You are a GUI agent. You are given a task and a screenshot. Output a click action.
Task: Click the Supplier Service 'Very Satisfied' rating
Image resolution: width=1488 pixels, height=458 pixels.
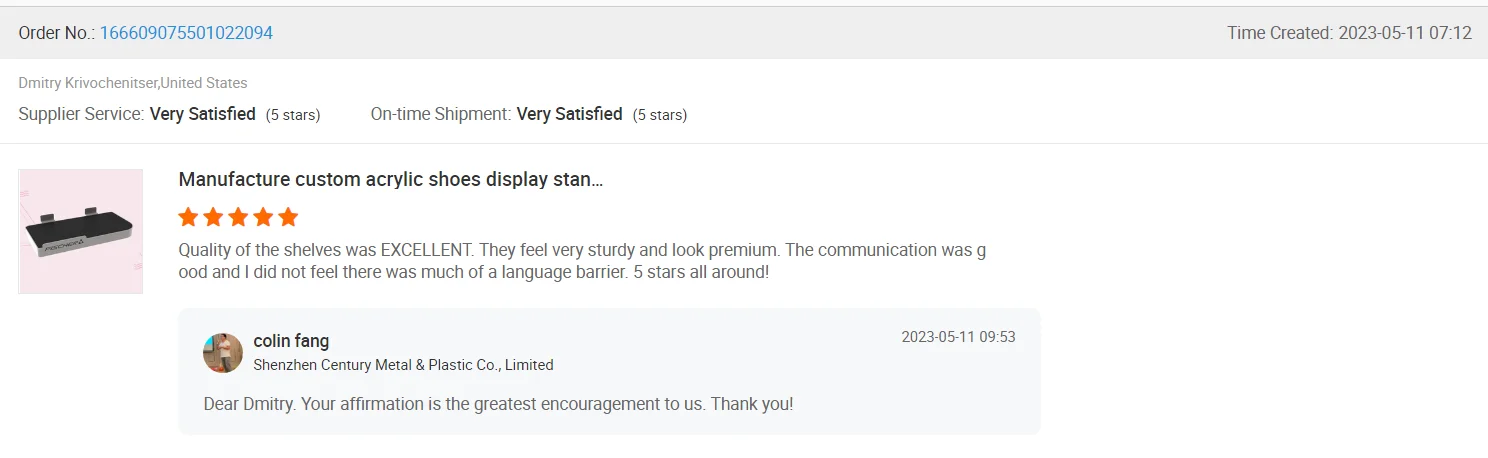[203, 114]
